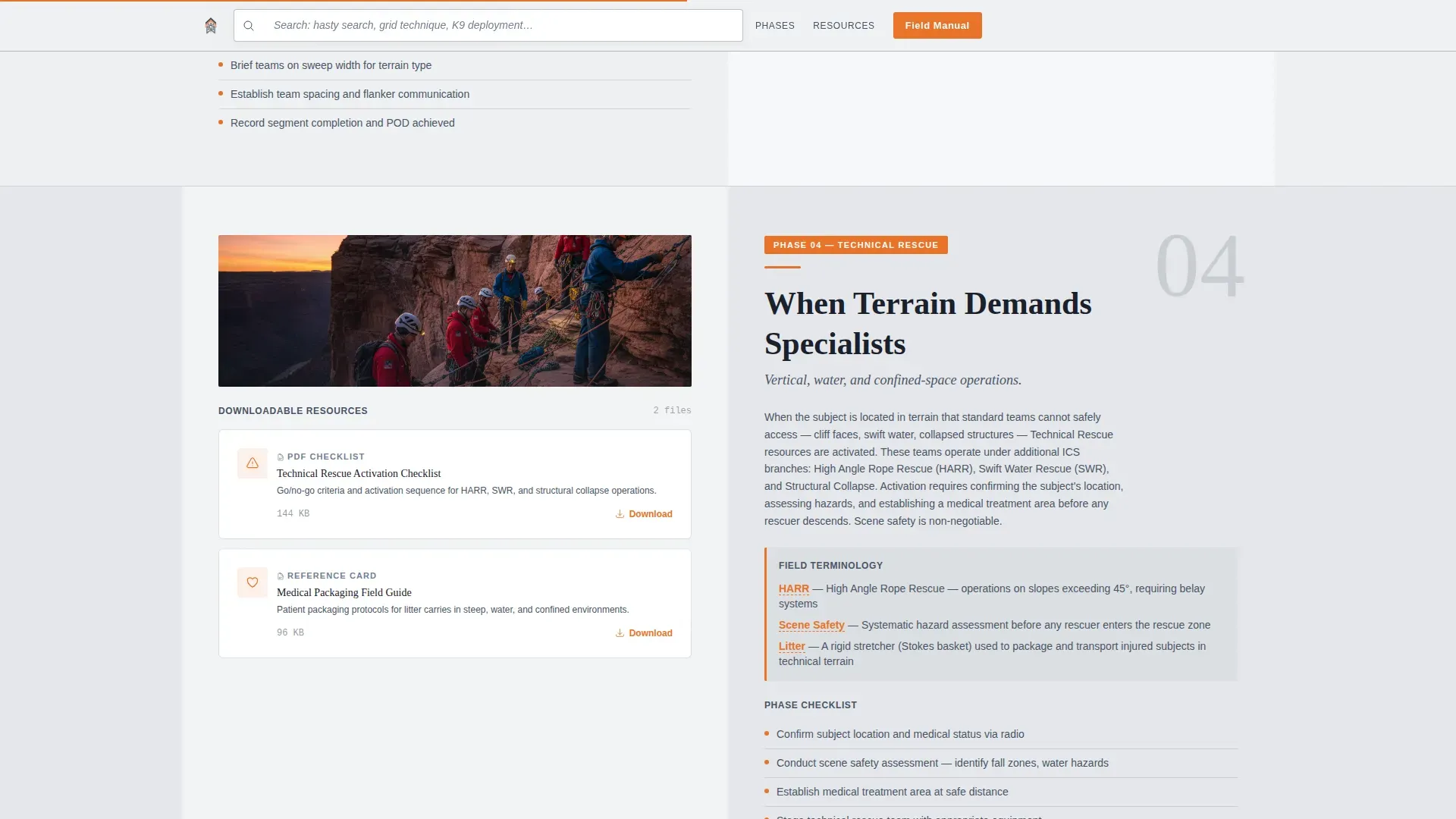
Task: Click the 'When Terrain Demands Specialists' heading
Action: coord(928,324)
